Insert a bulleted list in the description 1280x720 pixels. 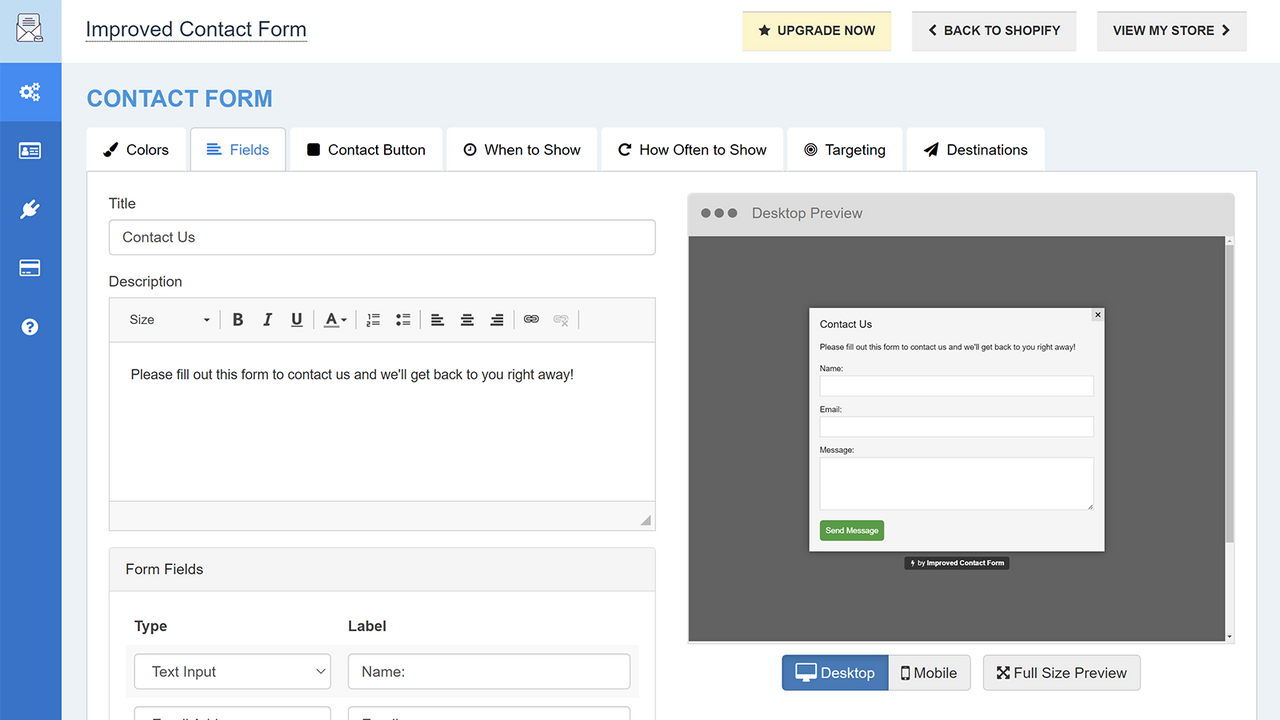coord(403,319)
